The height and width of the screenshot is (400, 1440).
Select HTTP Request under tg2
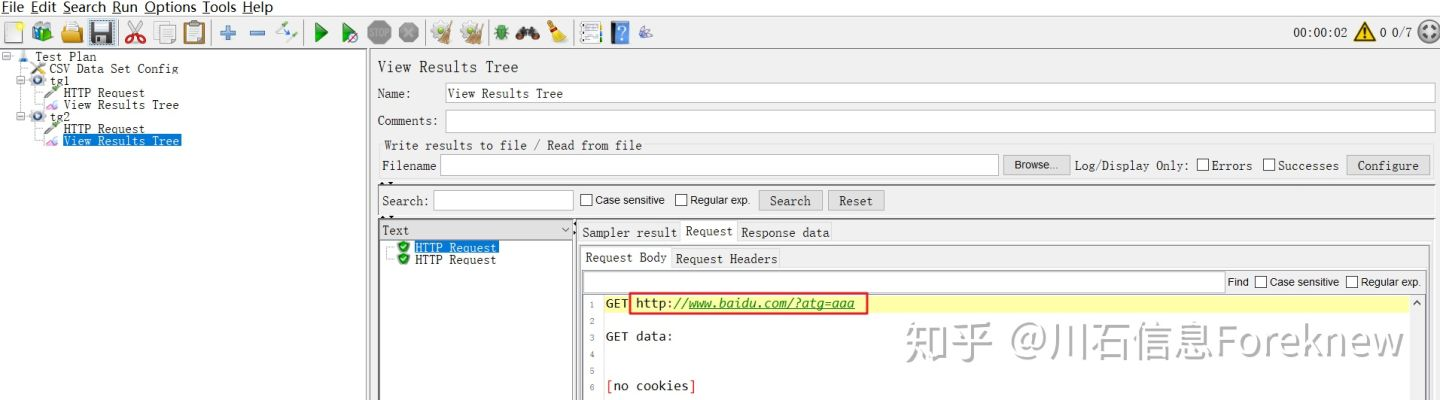[104, 129]
